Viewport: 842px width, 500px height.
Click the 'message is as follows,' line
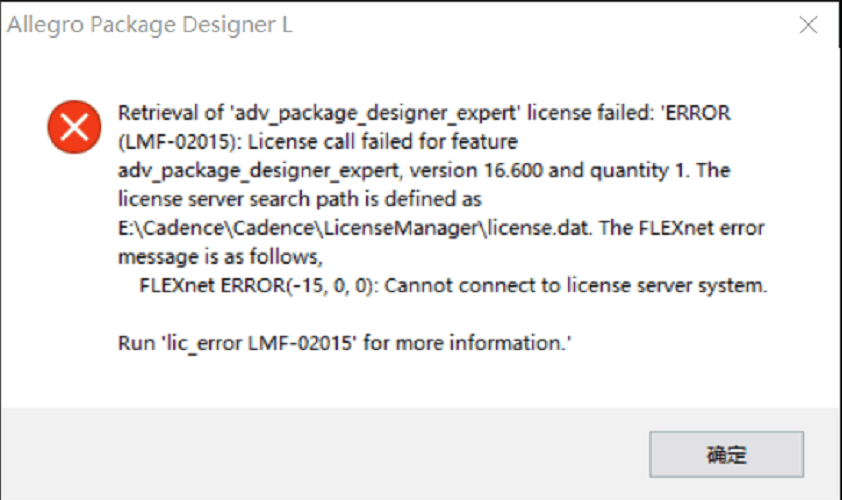coord(220,257)
